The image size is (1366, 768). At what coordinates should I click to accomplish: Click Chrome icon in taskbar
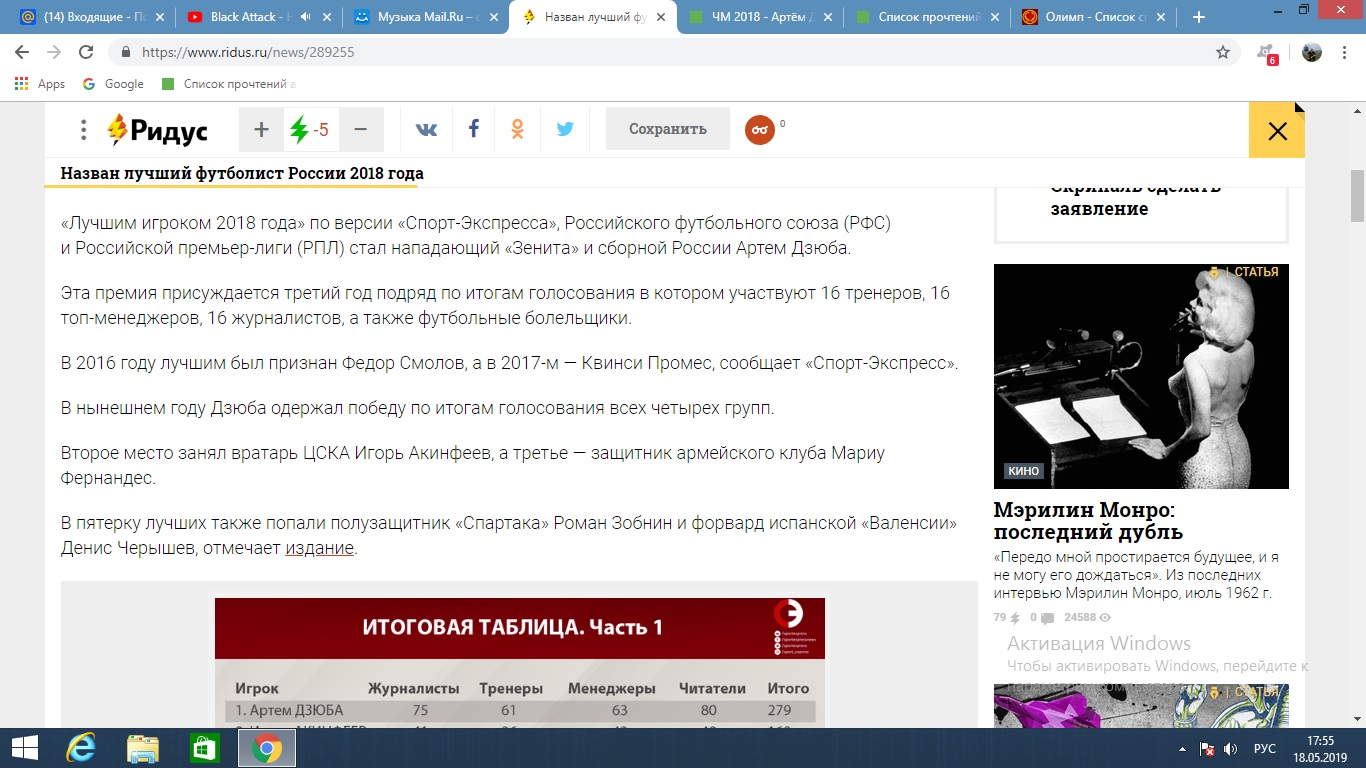[266, 748]
